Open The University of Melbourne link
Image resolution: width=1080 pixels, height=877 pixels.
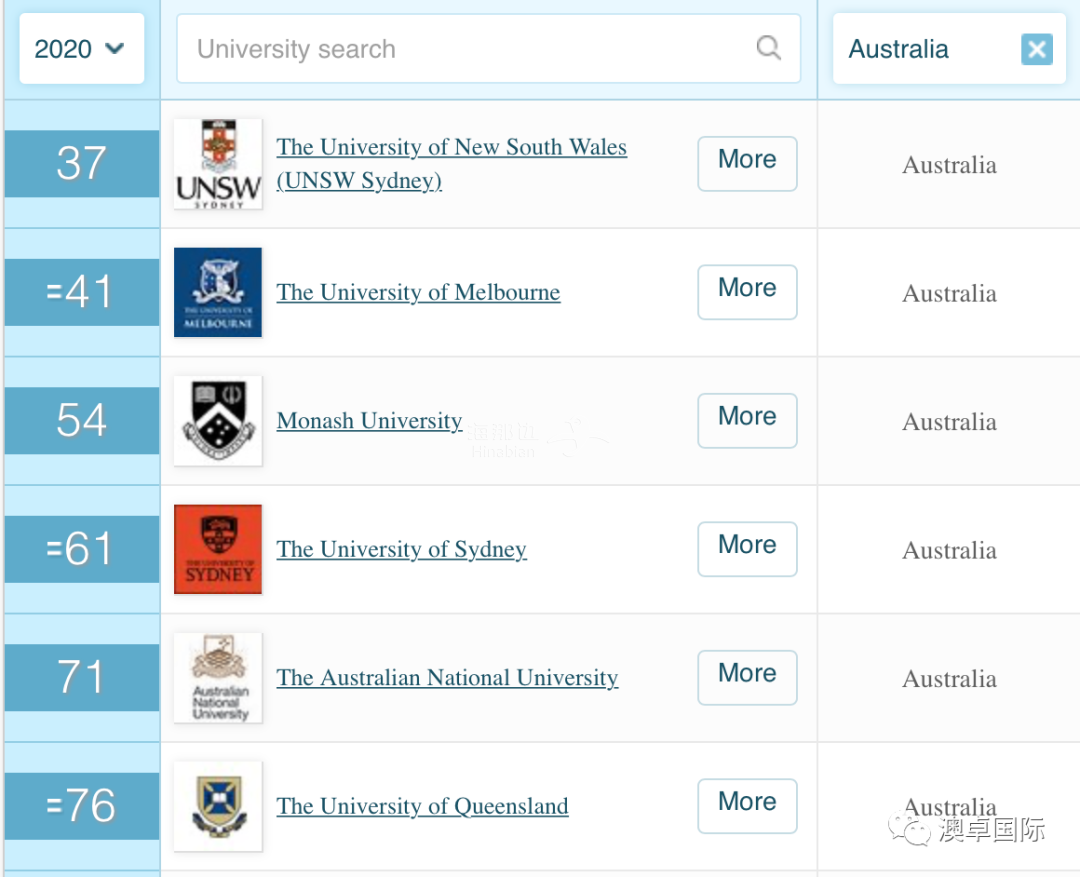pyautogui.click(x=418, y=292)
